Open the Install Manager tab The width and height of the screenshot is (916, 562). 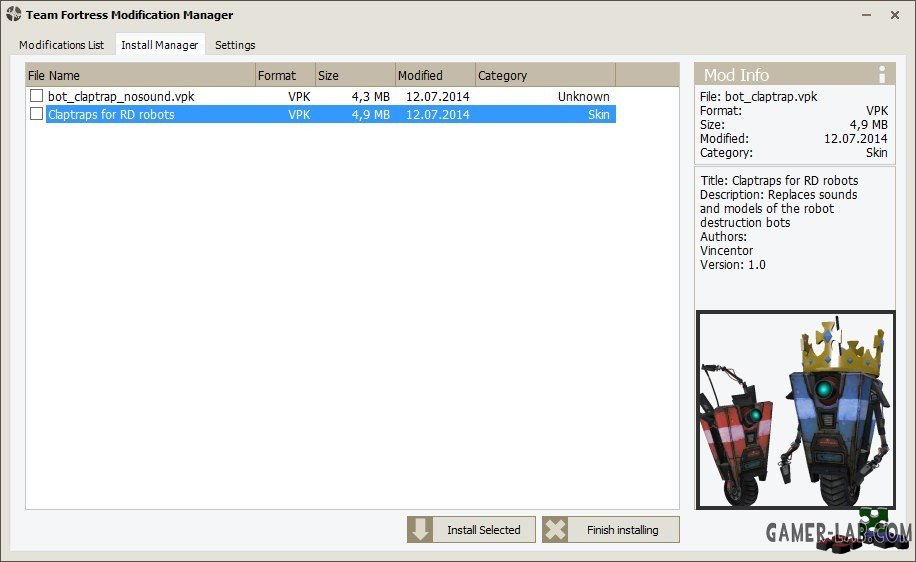[x=159, y=45]
